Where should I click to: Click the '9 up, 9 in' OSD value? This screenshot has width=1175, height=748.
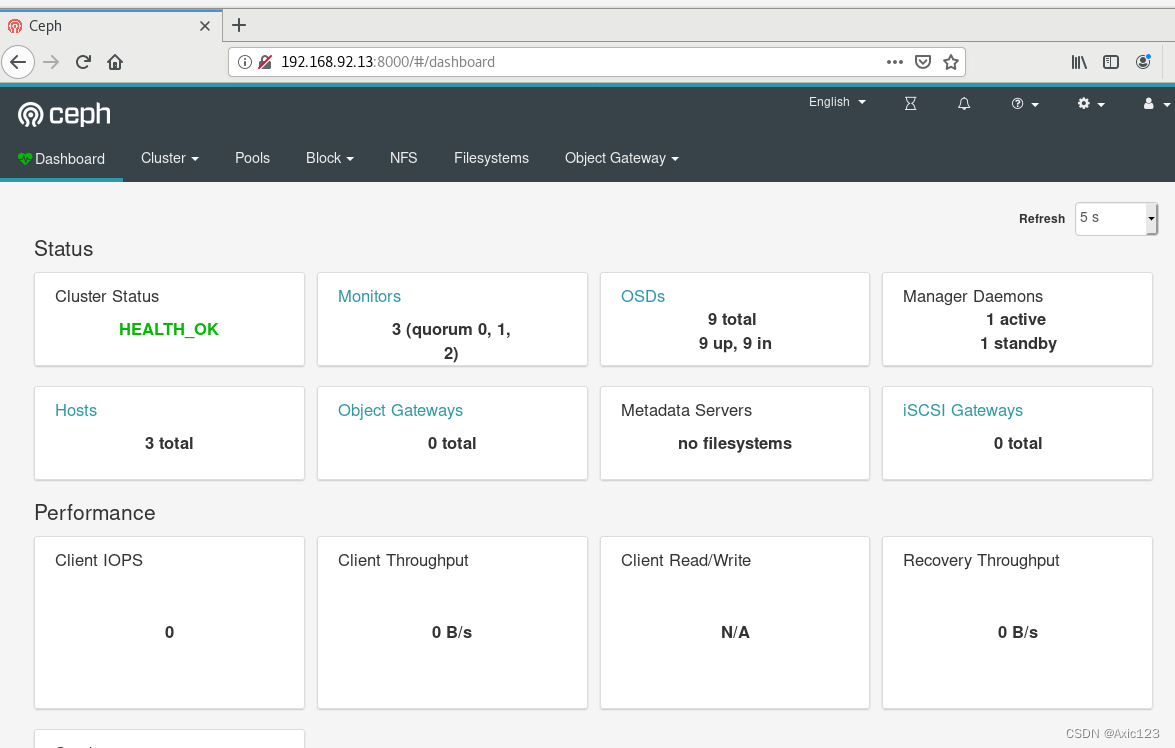(x=735, y=343)
